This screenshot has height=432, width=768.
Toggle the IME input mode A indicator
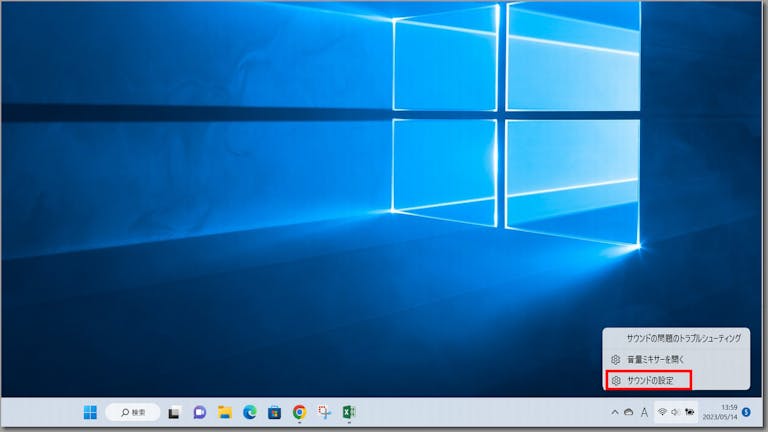click(644, 413)
